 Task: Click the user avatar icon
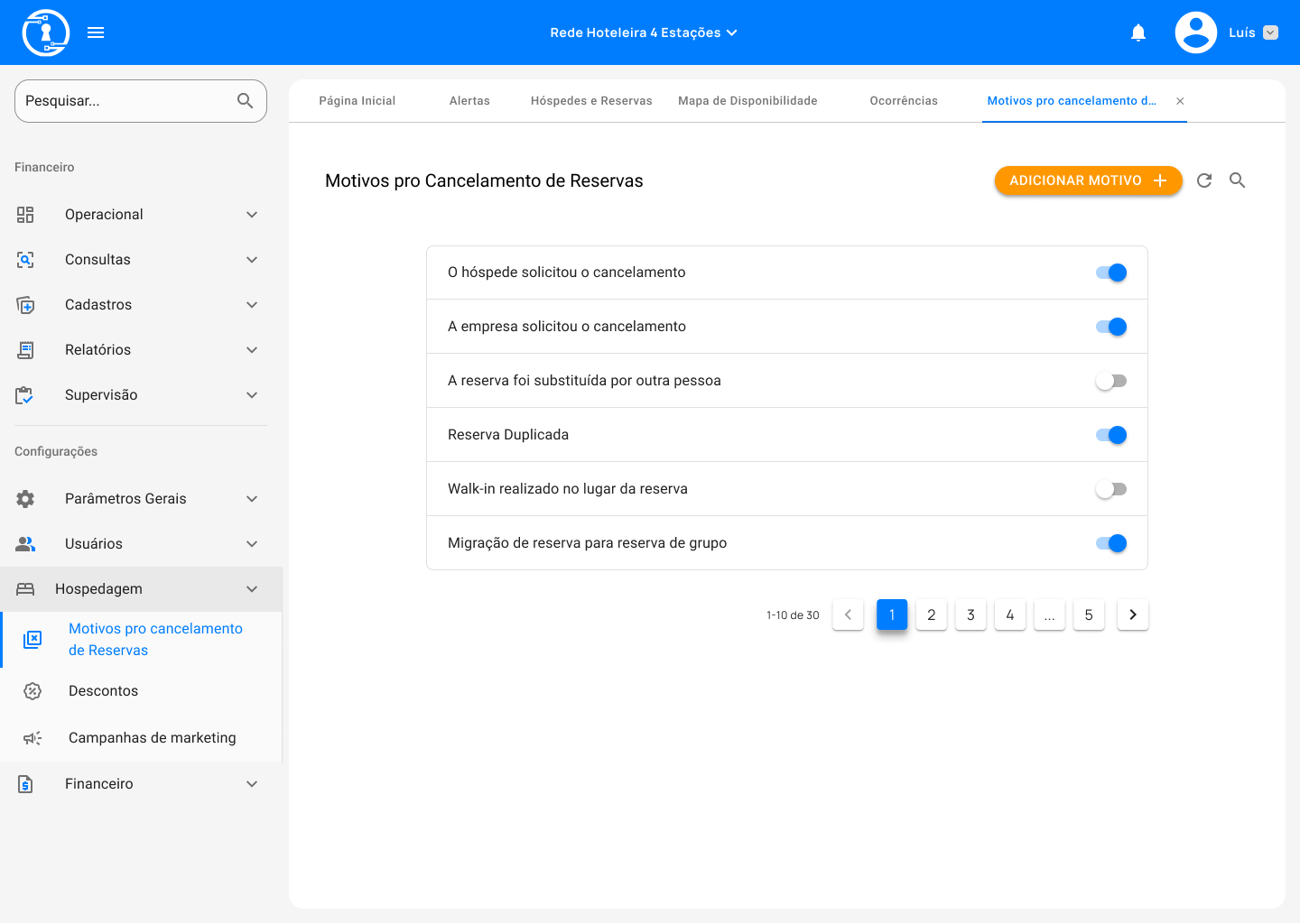1195,32
